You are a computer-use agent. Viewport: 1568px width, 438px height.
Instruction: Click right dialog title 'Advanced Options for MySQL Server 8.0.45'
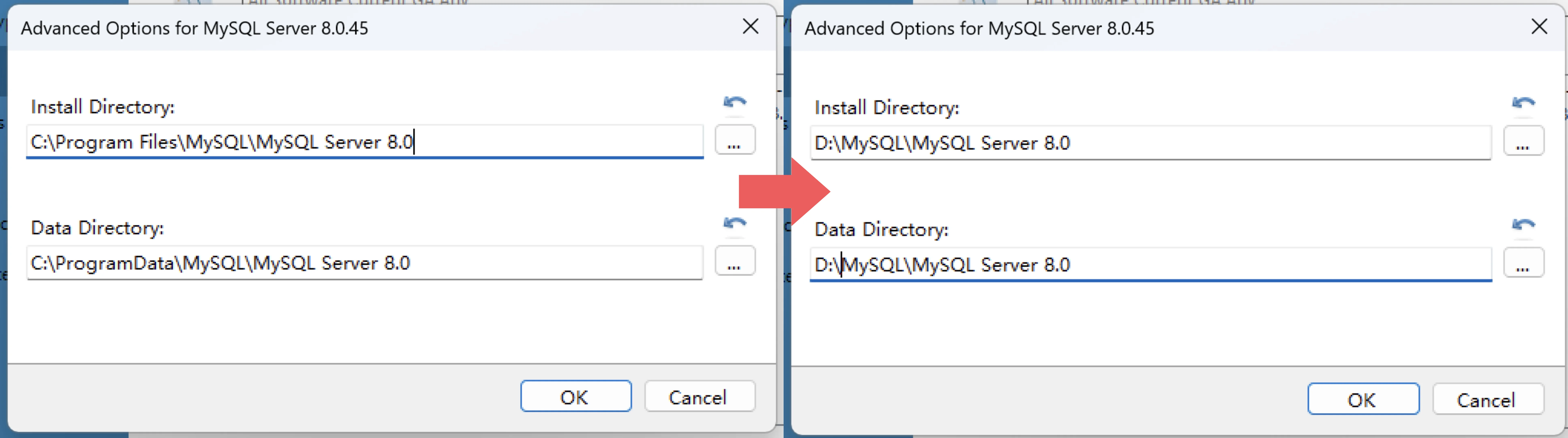[979, 29]
